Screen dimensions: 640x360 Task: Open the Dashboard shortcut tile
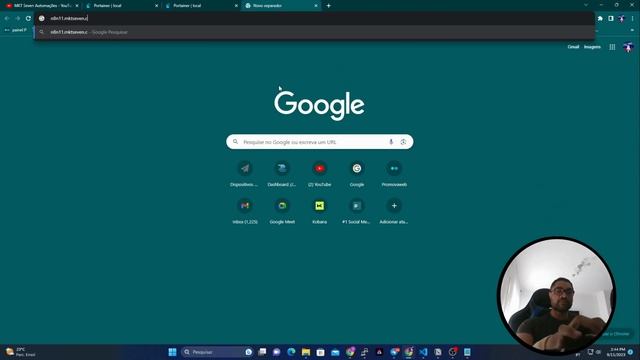tap(282, 173)
